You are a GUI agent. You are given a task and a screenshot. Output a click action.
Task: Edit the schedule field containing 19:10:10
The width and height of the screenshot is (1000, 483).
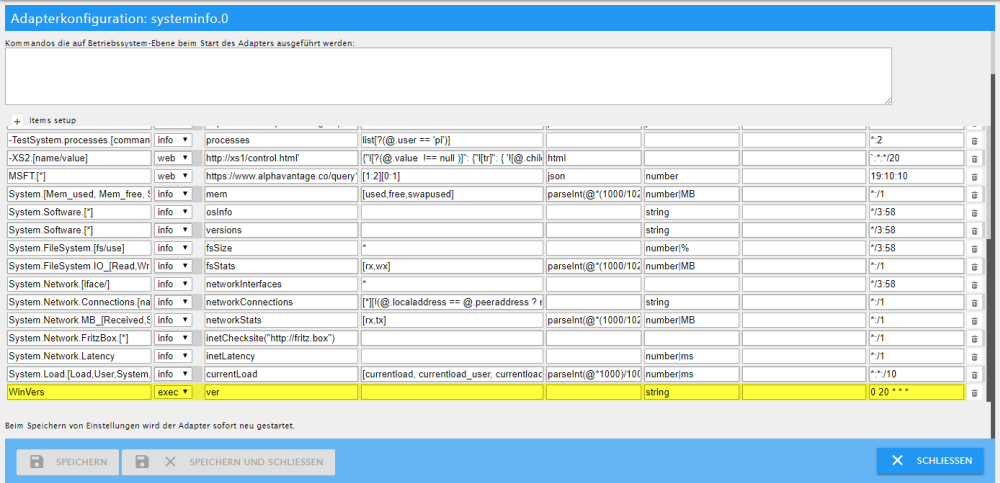click(x=915, y=176)
